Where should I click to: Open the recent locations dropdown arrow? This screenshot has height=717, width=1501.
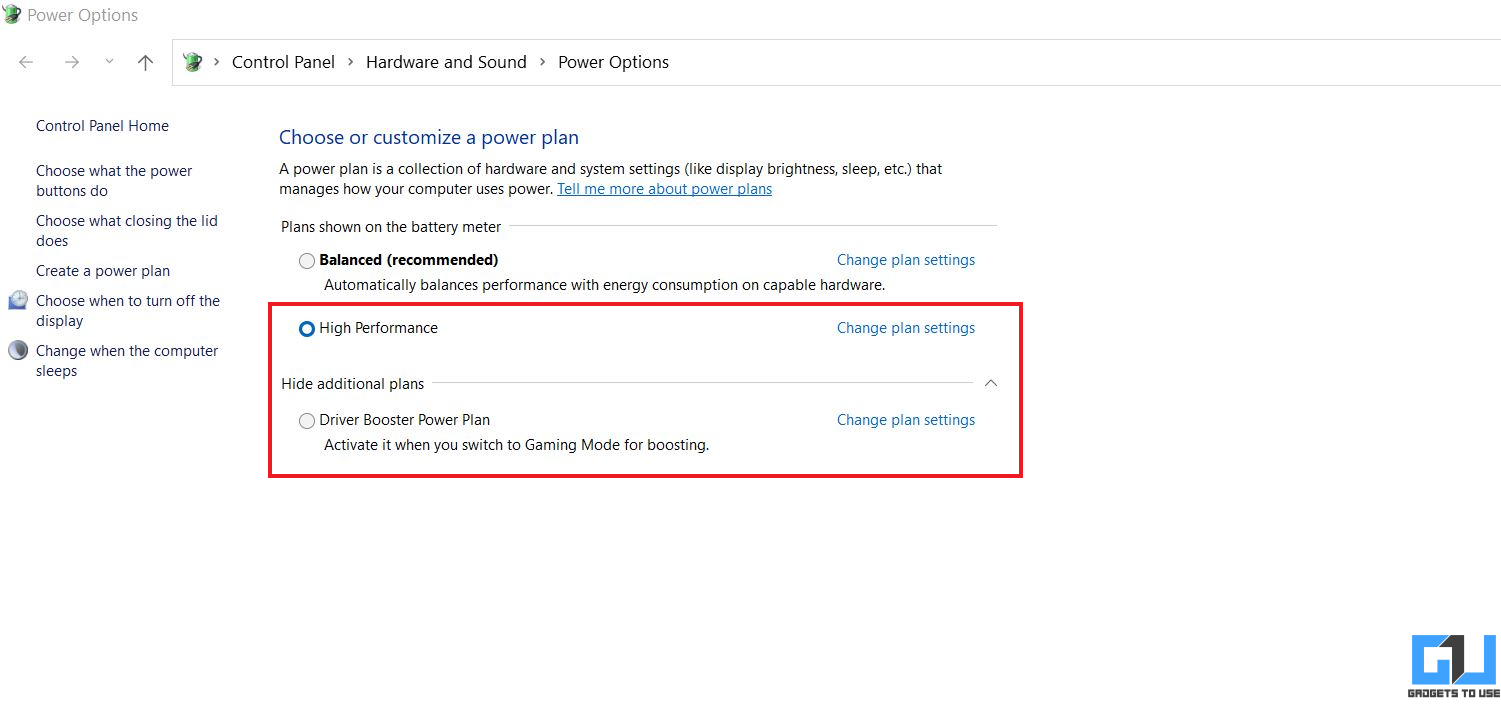click(109, 62)
